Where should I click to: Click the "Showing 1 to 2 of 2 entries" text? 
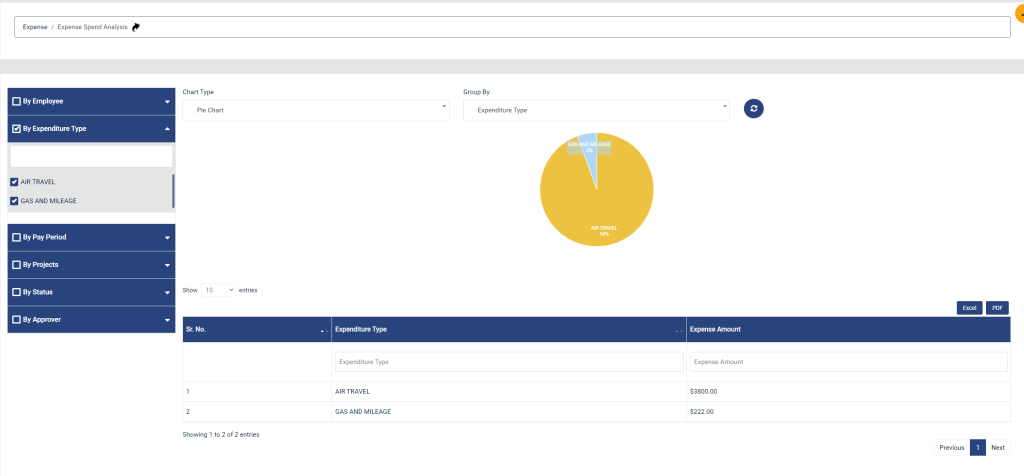coord(221,434)
